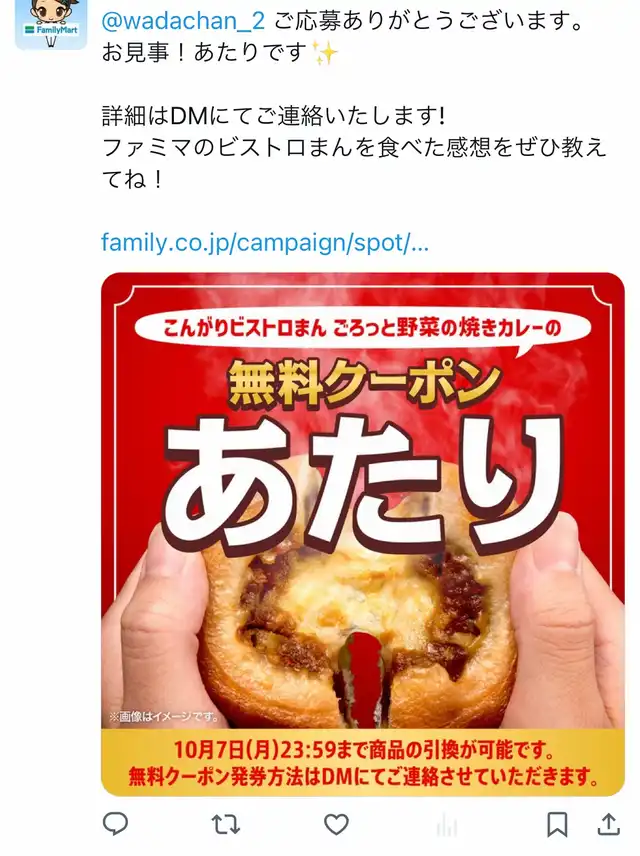Viewport: 640px width, 856px height.
Task: Click the large あたり text in image
Action: [x=363, y=483]
